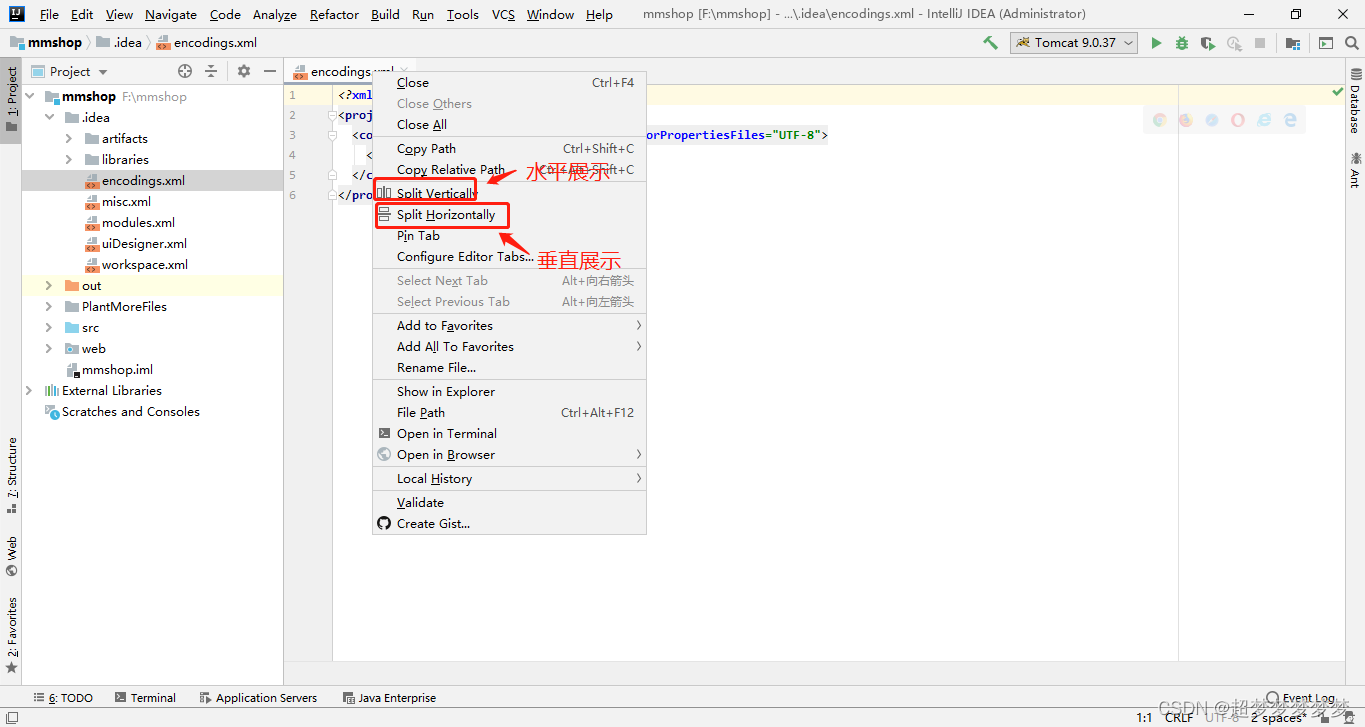This screenshot has width=1365, height=727.
Task: Collapse the mmshop root node
Action: (x=30, y=97)
